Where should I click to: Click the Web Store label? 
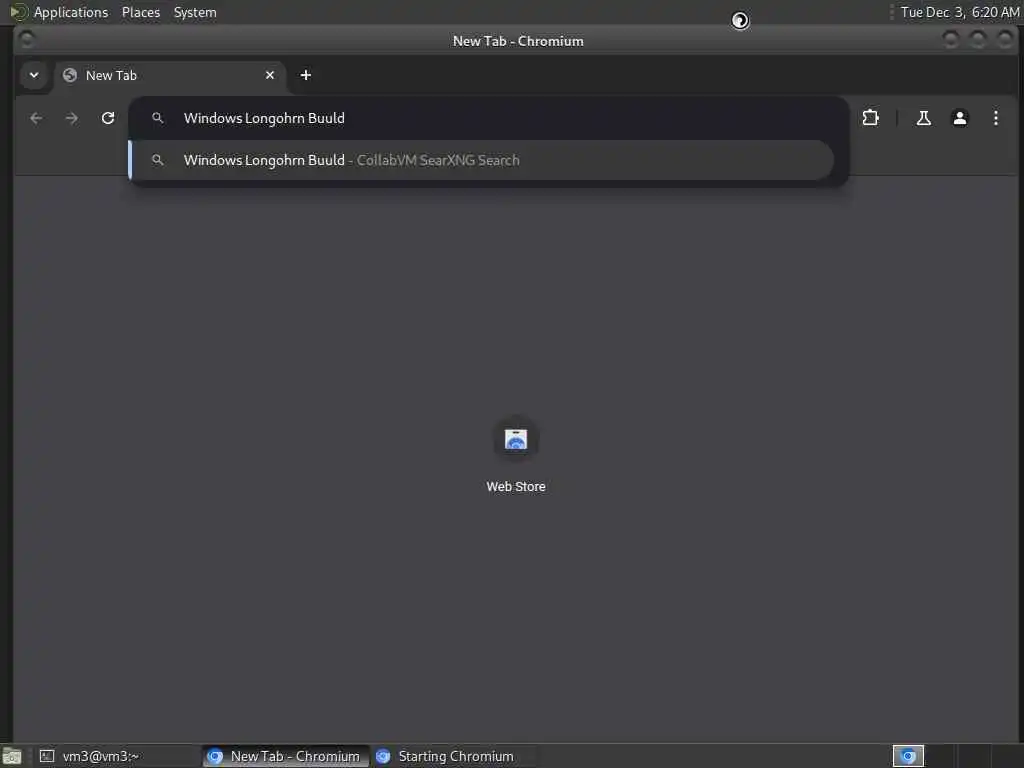516,487
